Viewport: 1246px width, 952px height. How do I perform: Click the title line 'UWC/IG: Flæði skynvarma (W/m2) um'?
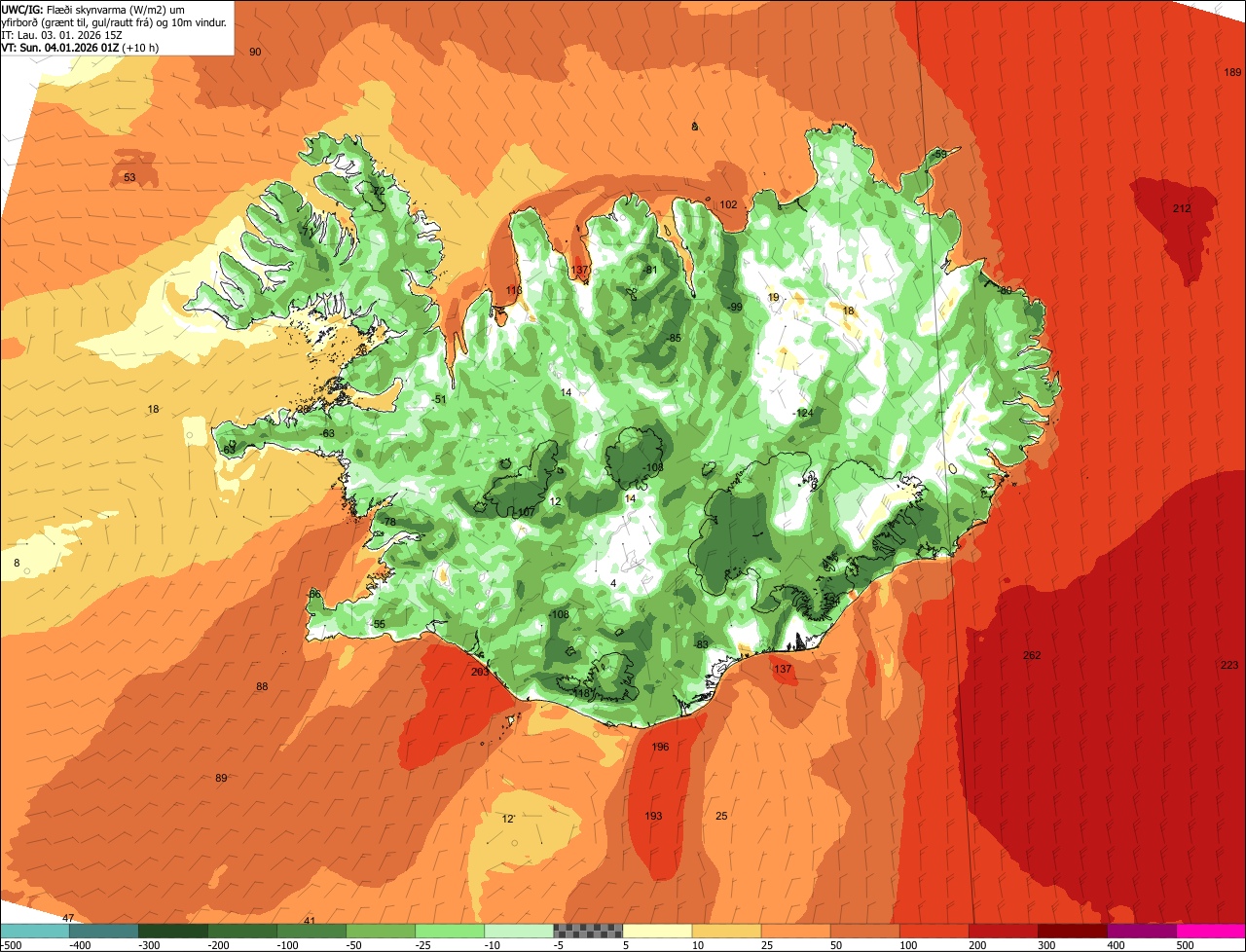point(93,10)
